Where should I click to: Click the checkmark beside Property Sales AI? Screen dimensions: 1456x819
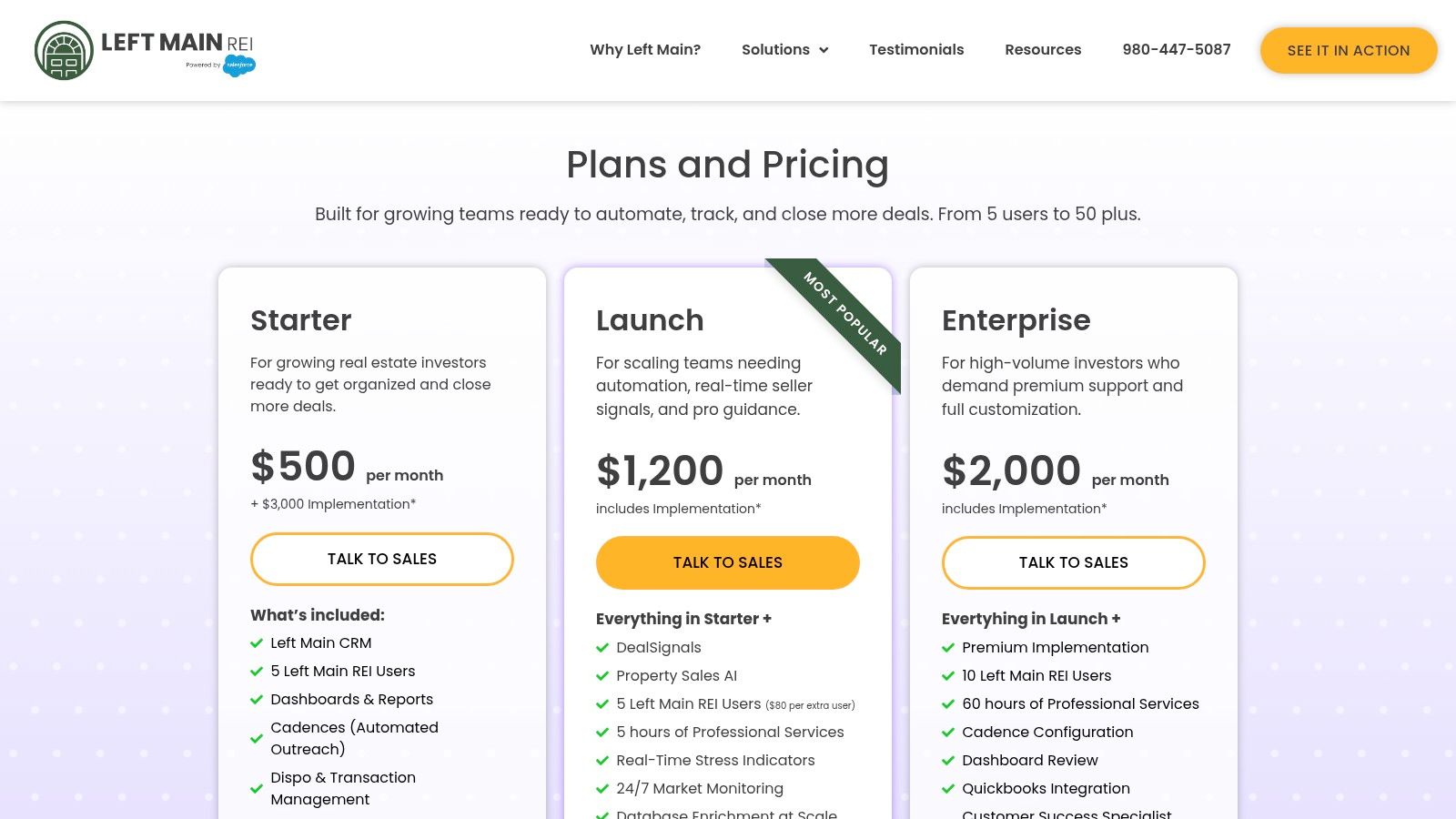pos(602,676)
